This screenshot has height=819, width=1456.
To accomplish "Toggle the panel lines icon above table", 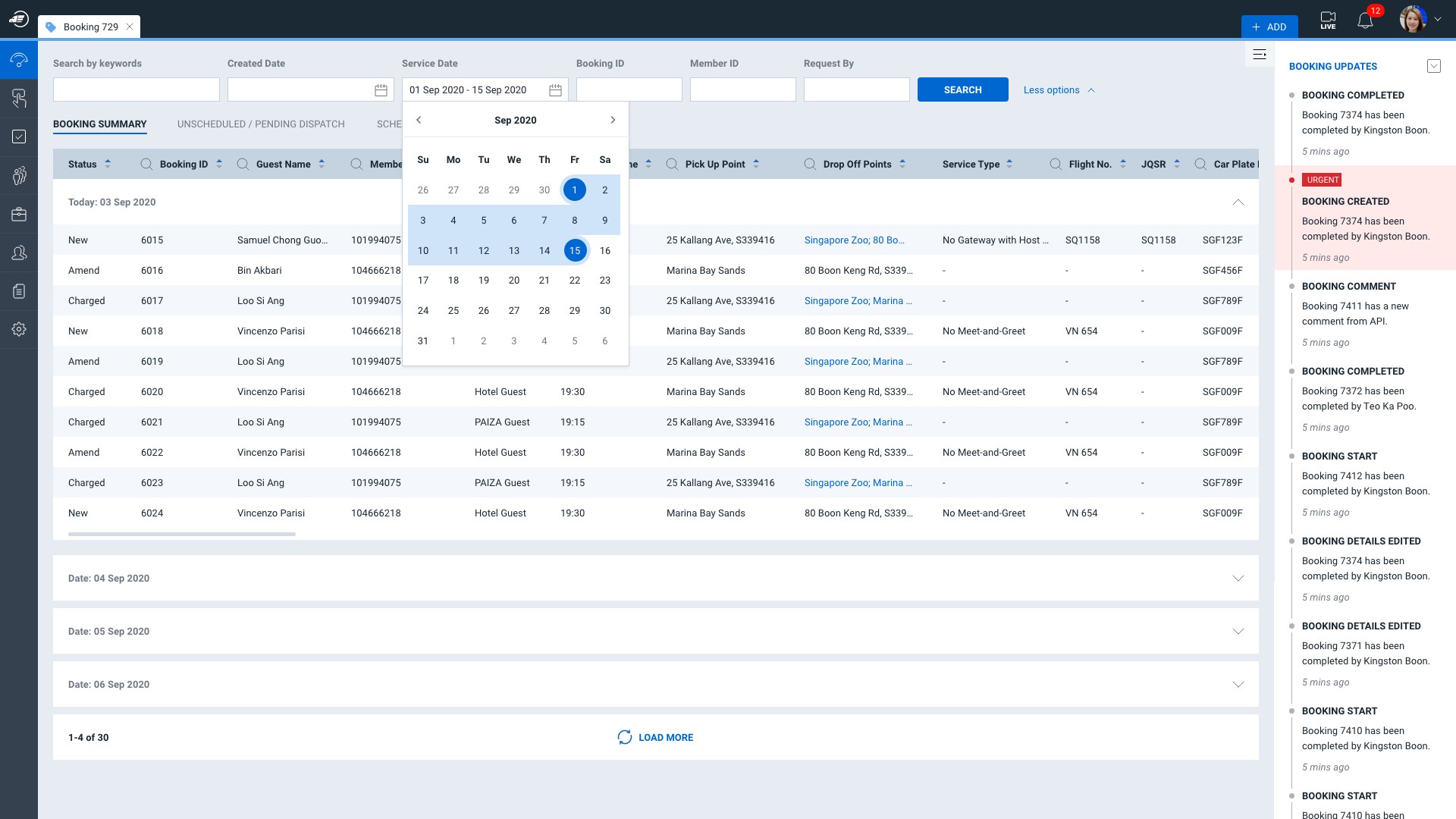I will 1260,55.
